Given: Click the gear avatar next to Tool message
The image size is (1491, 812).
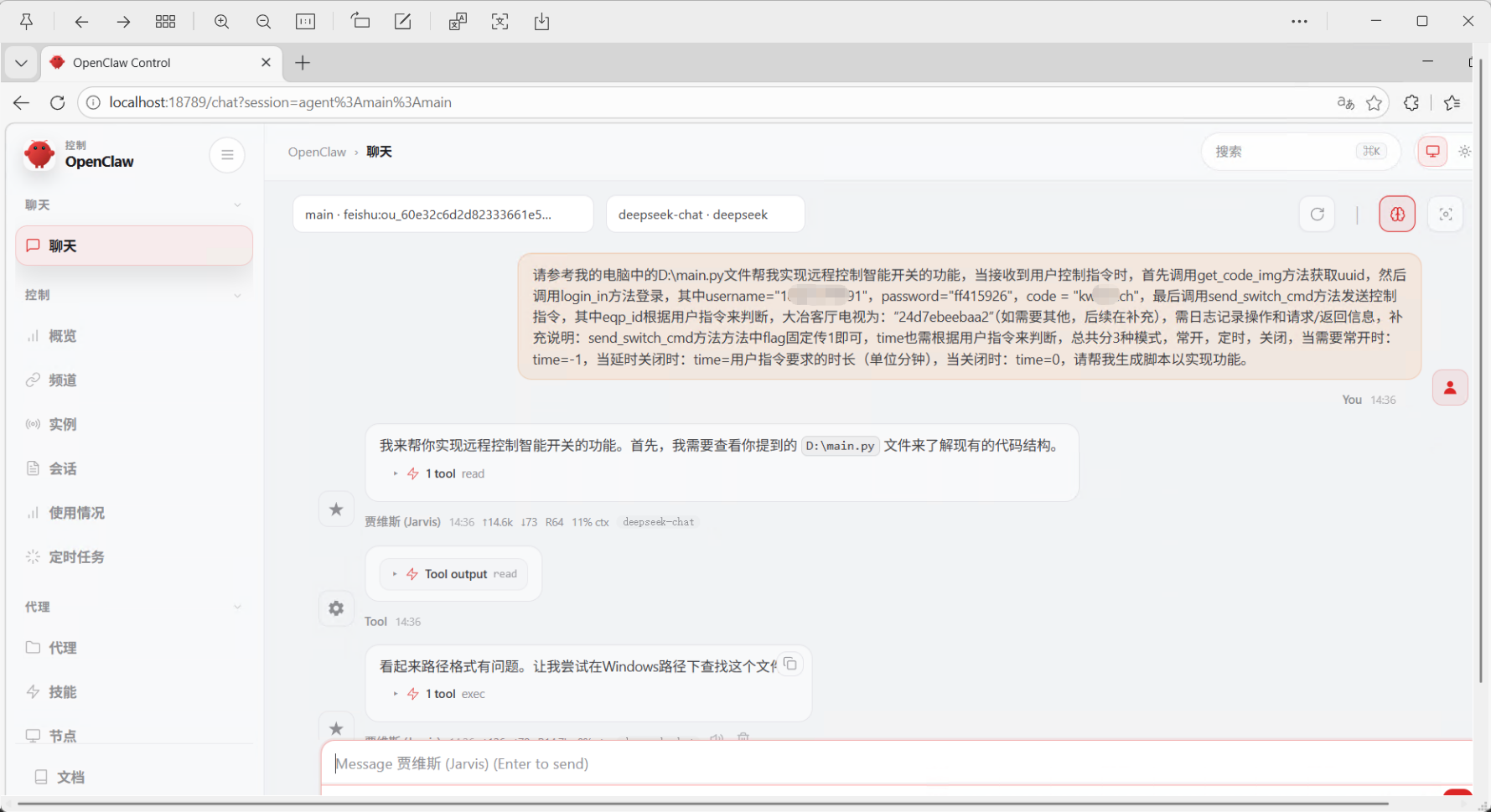Looking at the screenshot, I should [336, 608].
